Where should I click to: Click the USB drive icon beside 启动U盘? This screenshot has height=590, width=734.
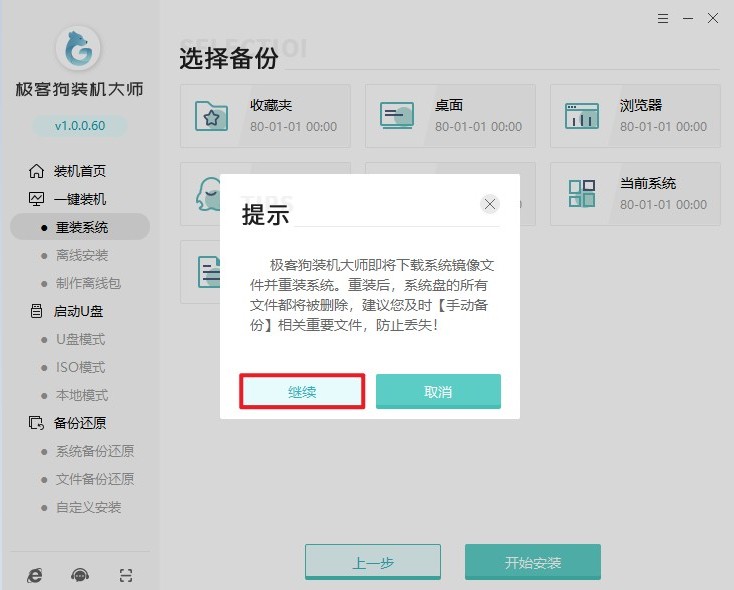[x=36, y=311]
